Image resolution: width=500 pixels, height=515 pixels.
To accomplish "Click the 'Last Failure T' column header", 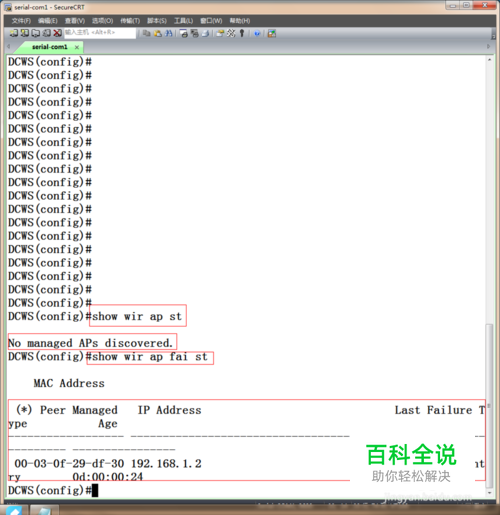I will pyautogui.click(x=440, y=410).
